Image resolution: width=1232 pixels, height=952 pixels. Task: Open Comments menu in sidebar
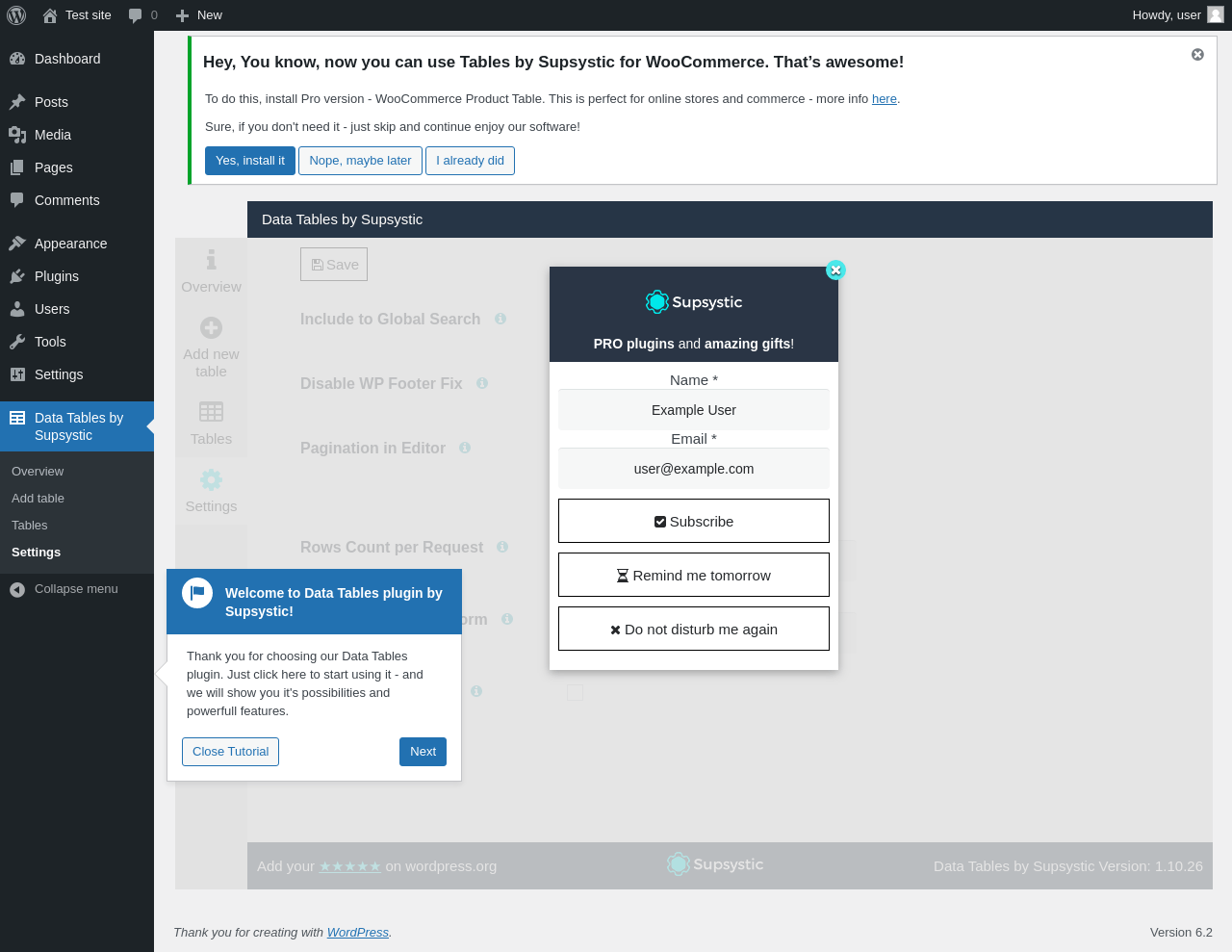(77, 200)
